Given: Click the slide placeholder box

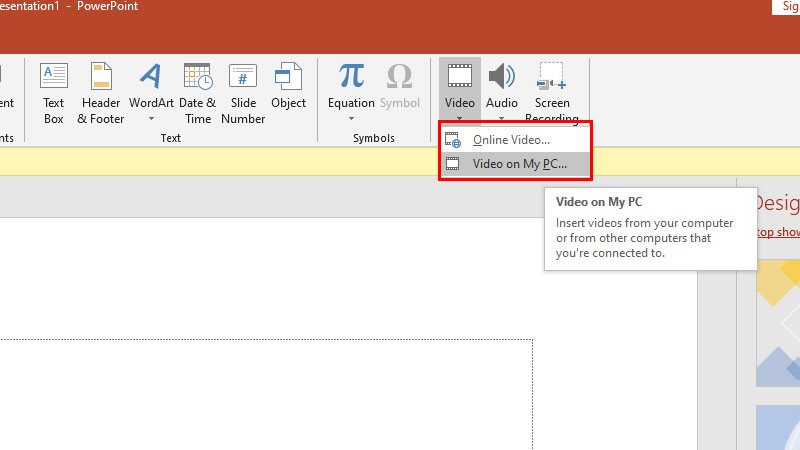Looking at the screenshot, I should pyautogui.click(x=265, y=394).
